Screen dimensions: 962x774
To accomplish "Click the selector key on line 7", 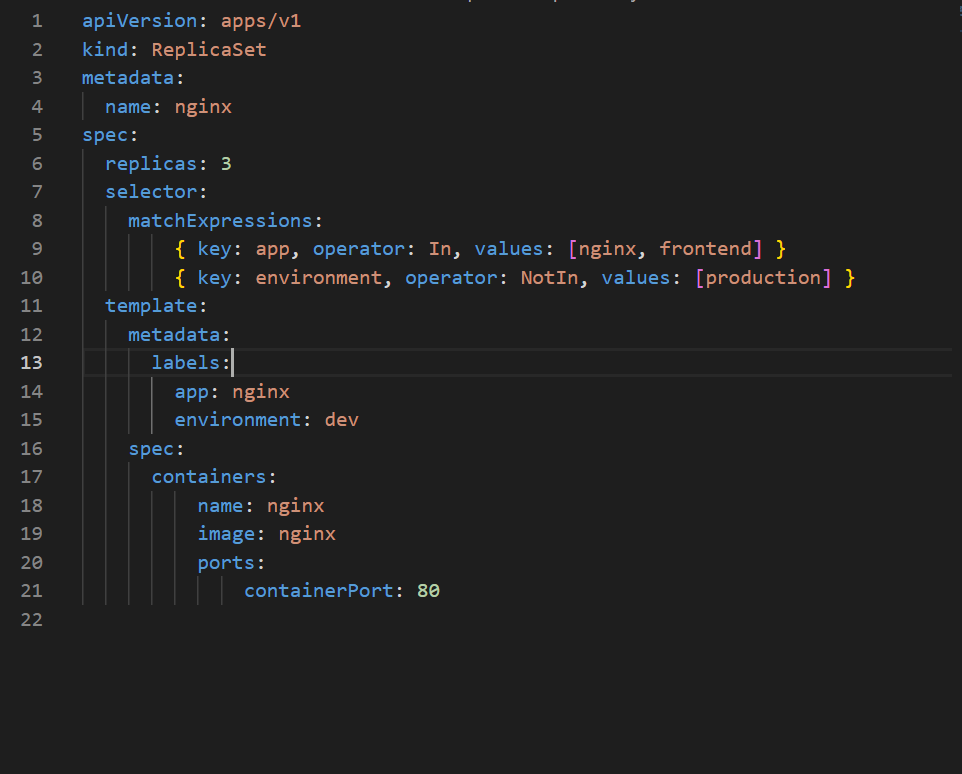I will pyautogui.click(x=150, y=192).
